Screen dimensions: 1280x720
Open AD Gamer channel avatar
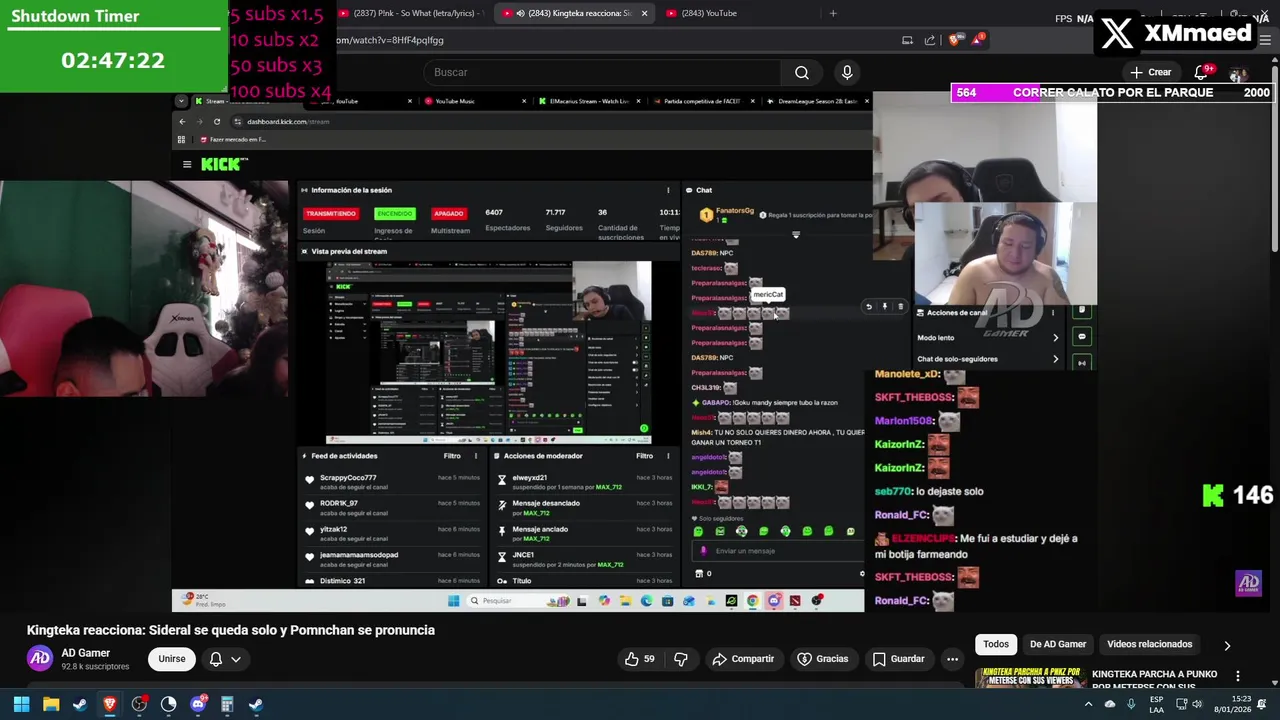(x=40, y=658)
